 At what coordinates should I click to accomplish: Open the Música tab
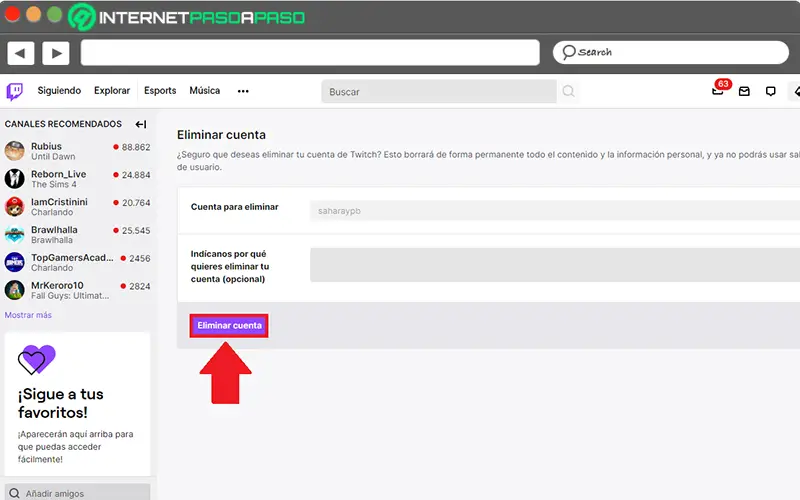pyautogui.click(x=205, y=91)
